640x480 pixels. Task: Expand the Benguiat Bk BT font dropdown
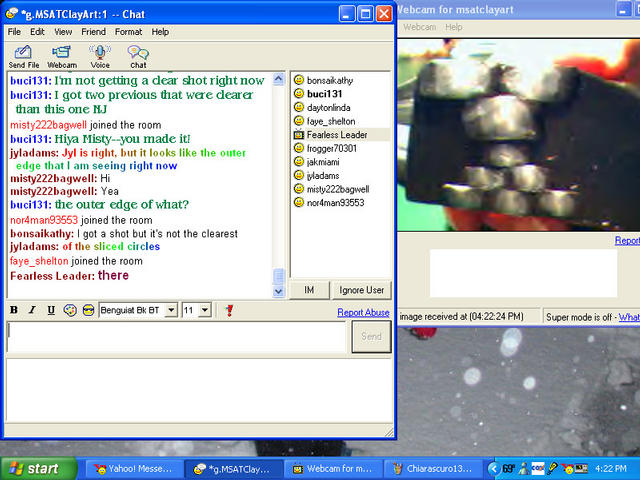point(171,310)
